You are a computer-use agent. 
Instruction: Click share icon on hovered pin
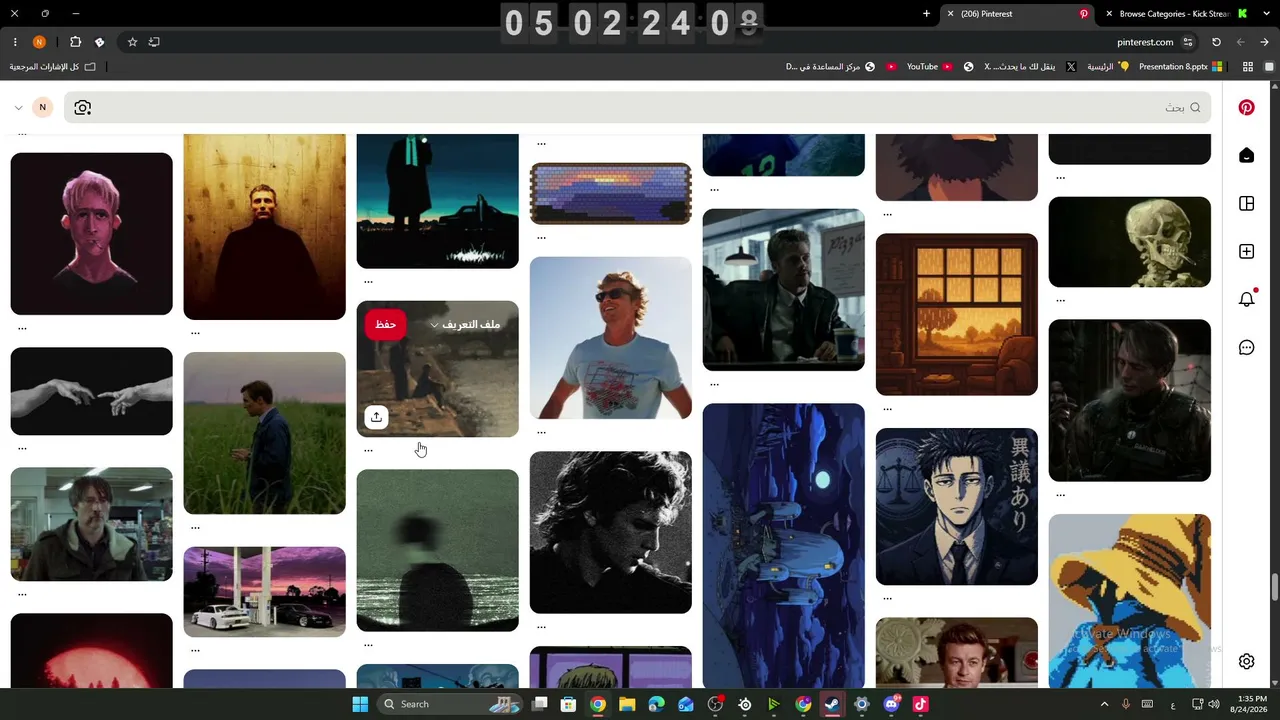(x=376, y=417)
